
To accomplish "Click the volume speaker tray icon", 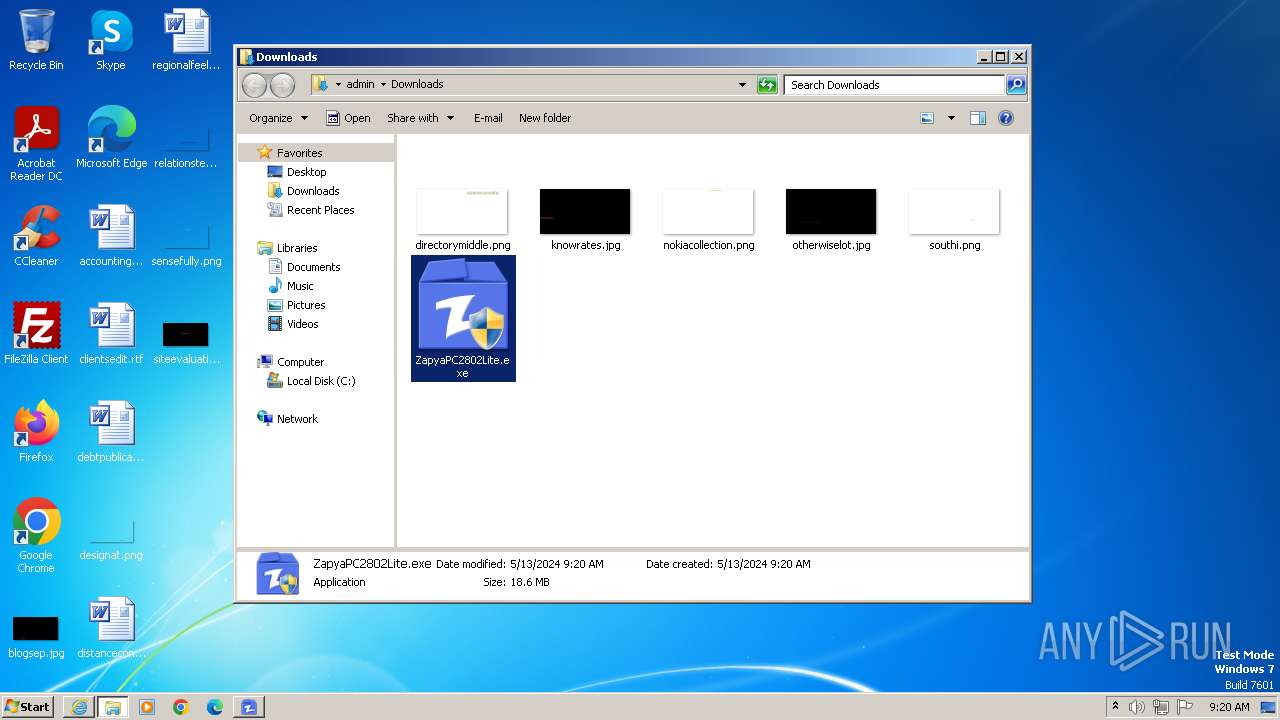I will [x=1137, y=707].
